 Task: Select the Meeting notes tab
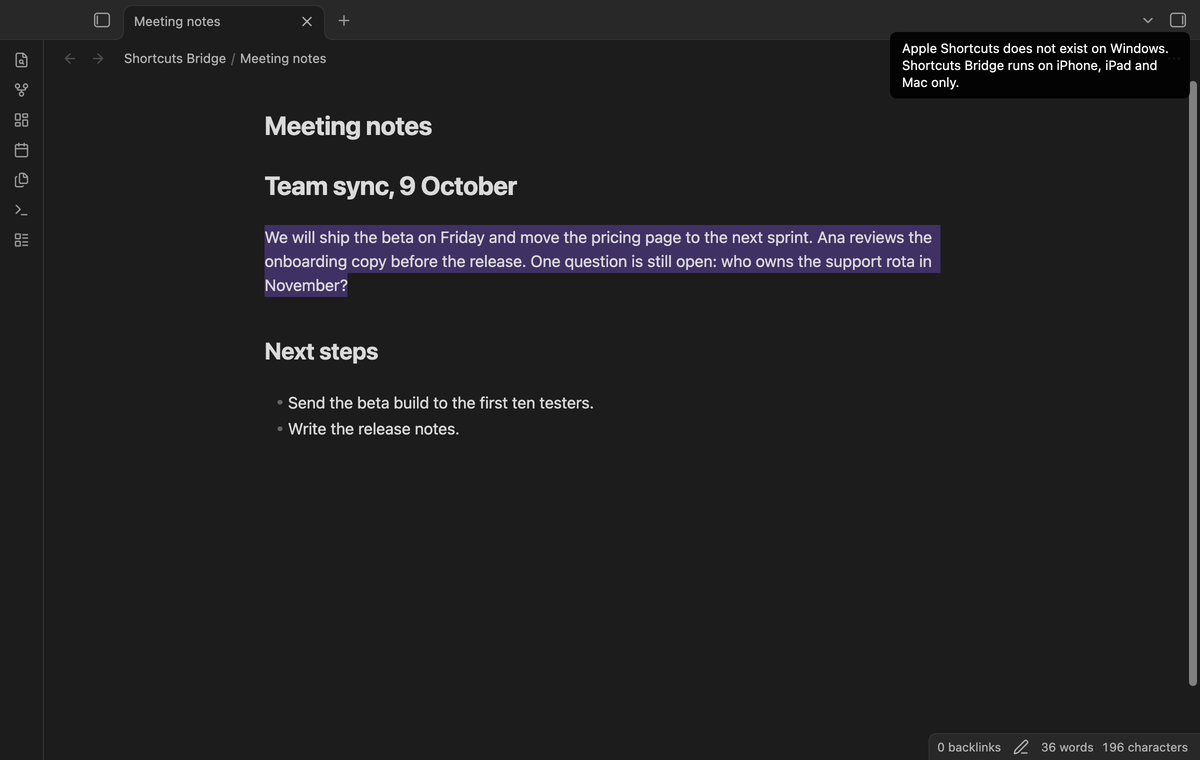click(224, 21)
